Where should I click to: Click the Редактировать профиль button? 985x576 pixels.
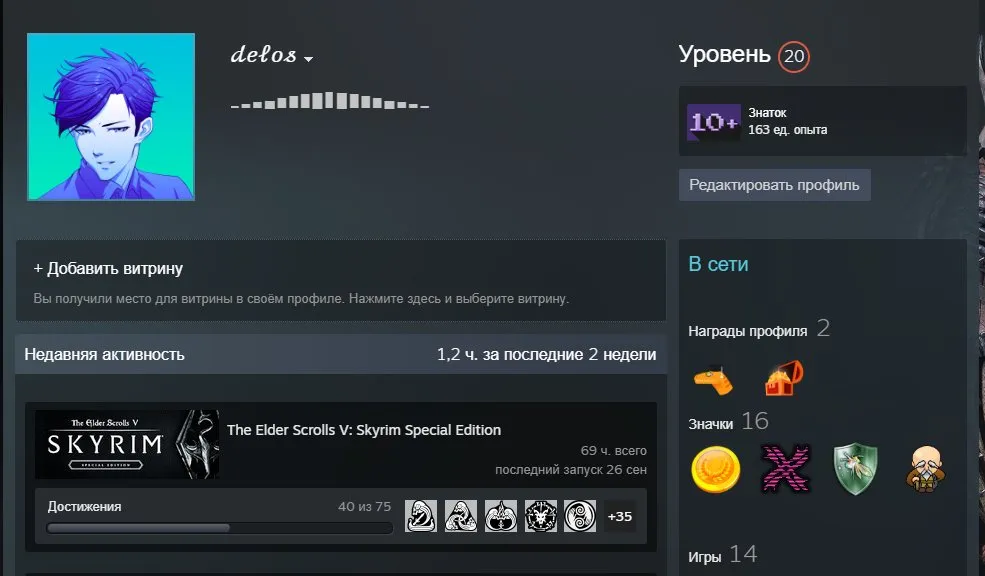pos(775,185)
